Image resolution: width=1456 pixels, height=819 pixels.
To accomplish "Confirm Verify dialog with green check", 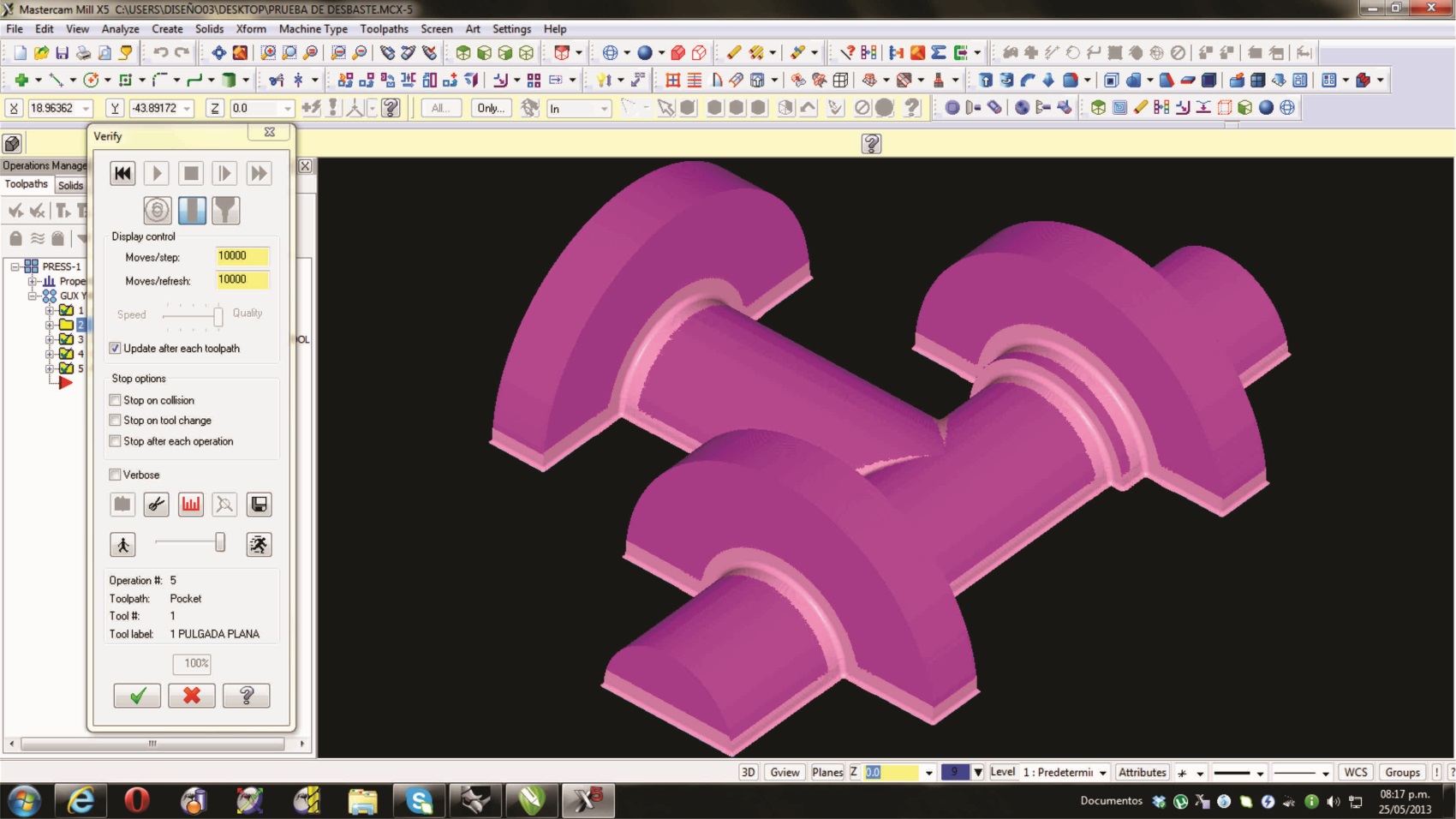I will (137, 696).
